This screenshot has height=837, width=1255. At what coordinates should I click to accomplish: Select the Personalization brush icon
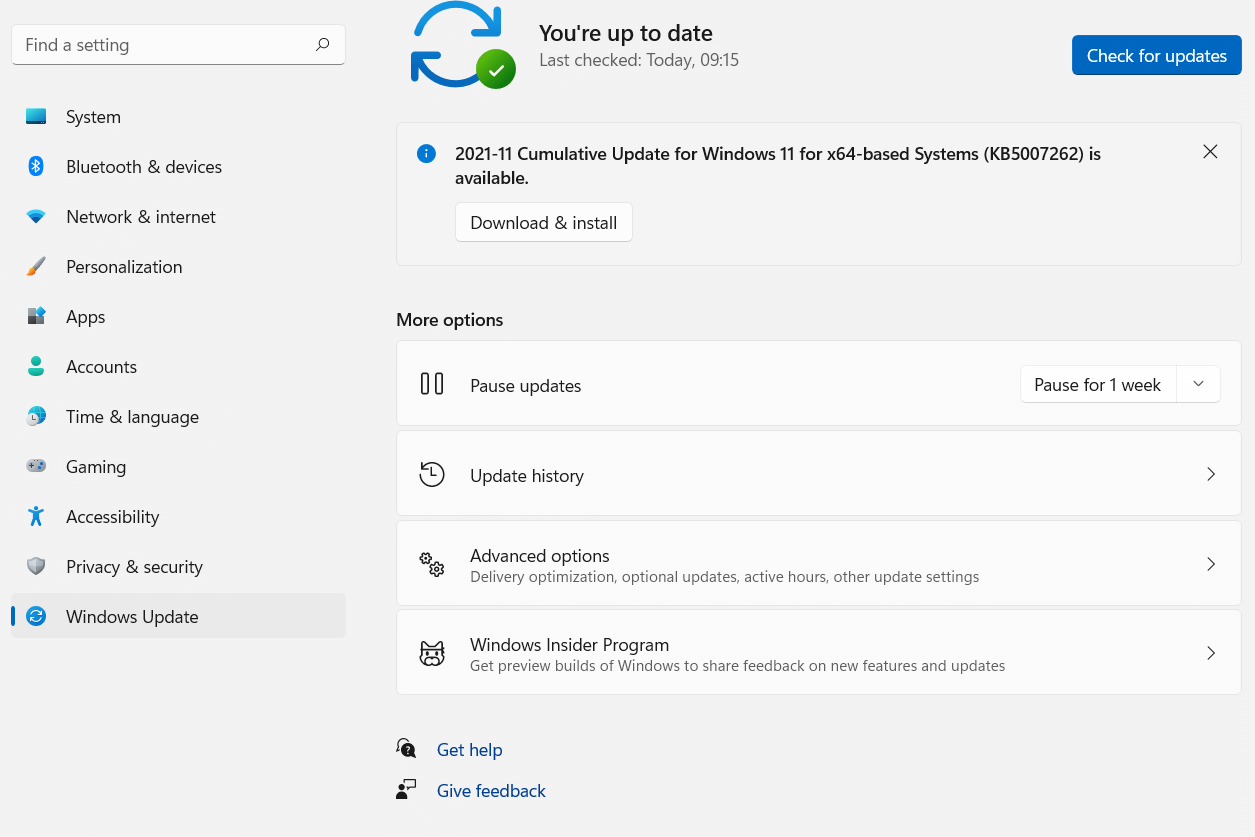coord(36,266)
